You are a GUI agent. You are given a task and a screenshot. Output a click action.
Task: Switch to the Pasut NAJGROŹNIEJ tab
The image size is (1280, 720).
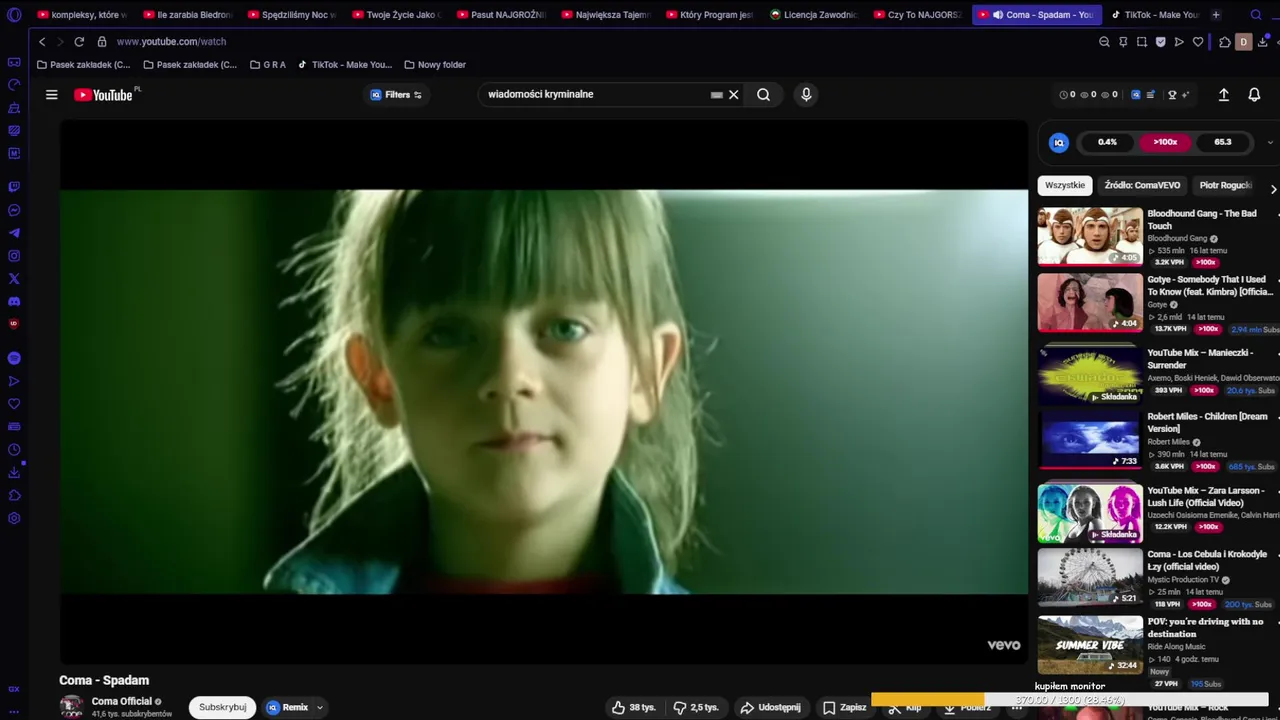(x=500, y=15)
